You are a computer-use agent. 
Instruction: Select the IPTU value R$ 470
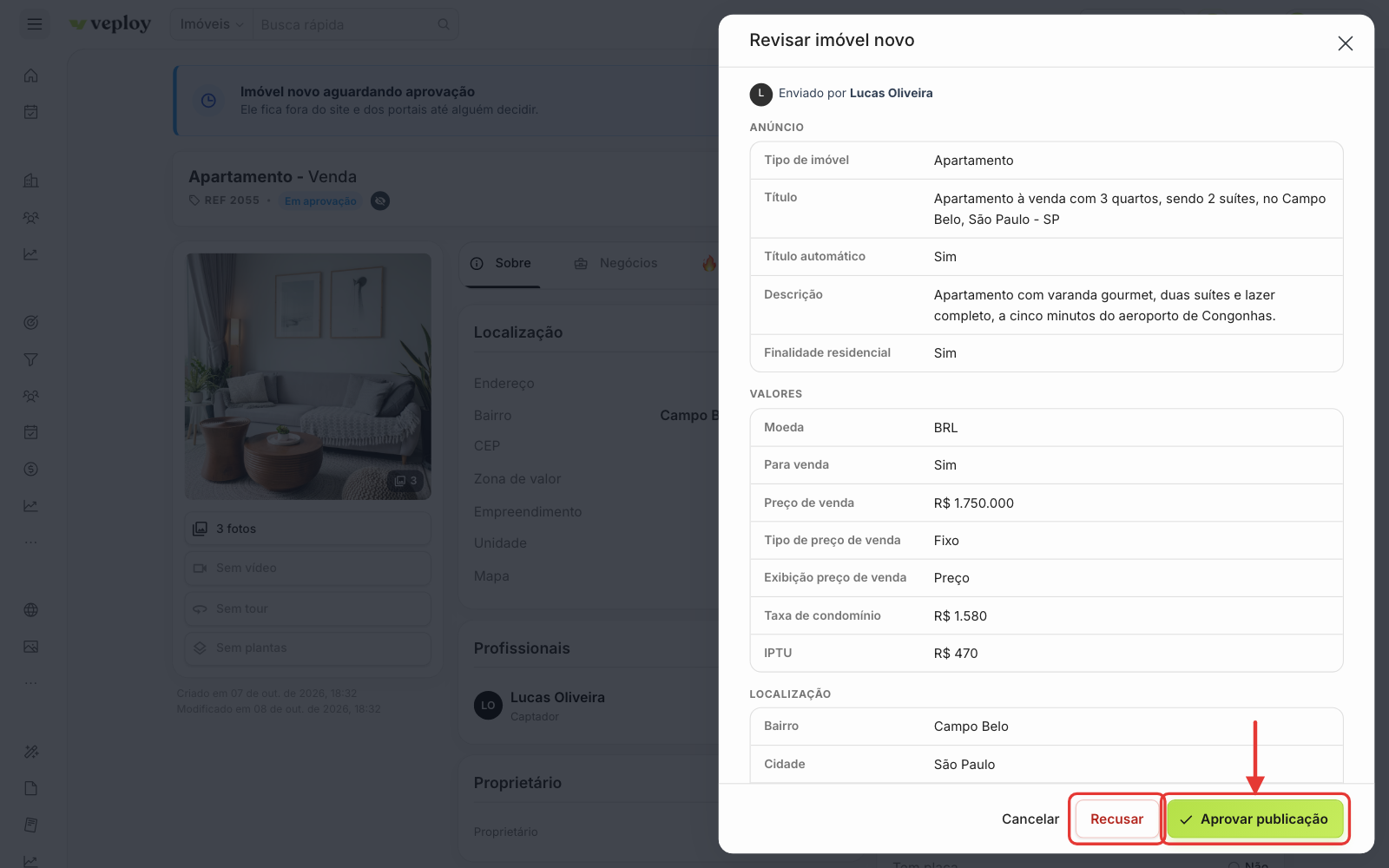pyautogui.click(x=956, y=654)
